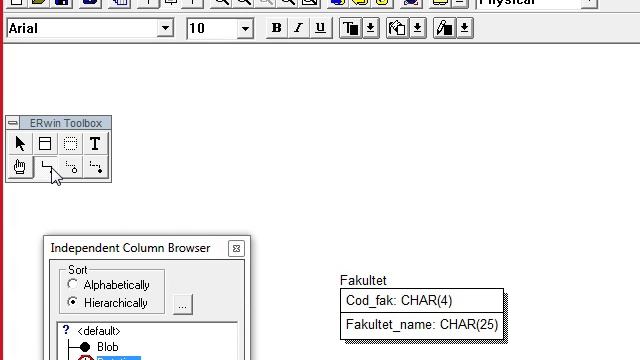Open the line color dropdown arrow
The width and height of the screenshot is (640, 360).
pyautogui.click(x=464, y=28)
